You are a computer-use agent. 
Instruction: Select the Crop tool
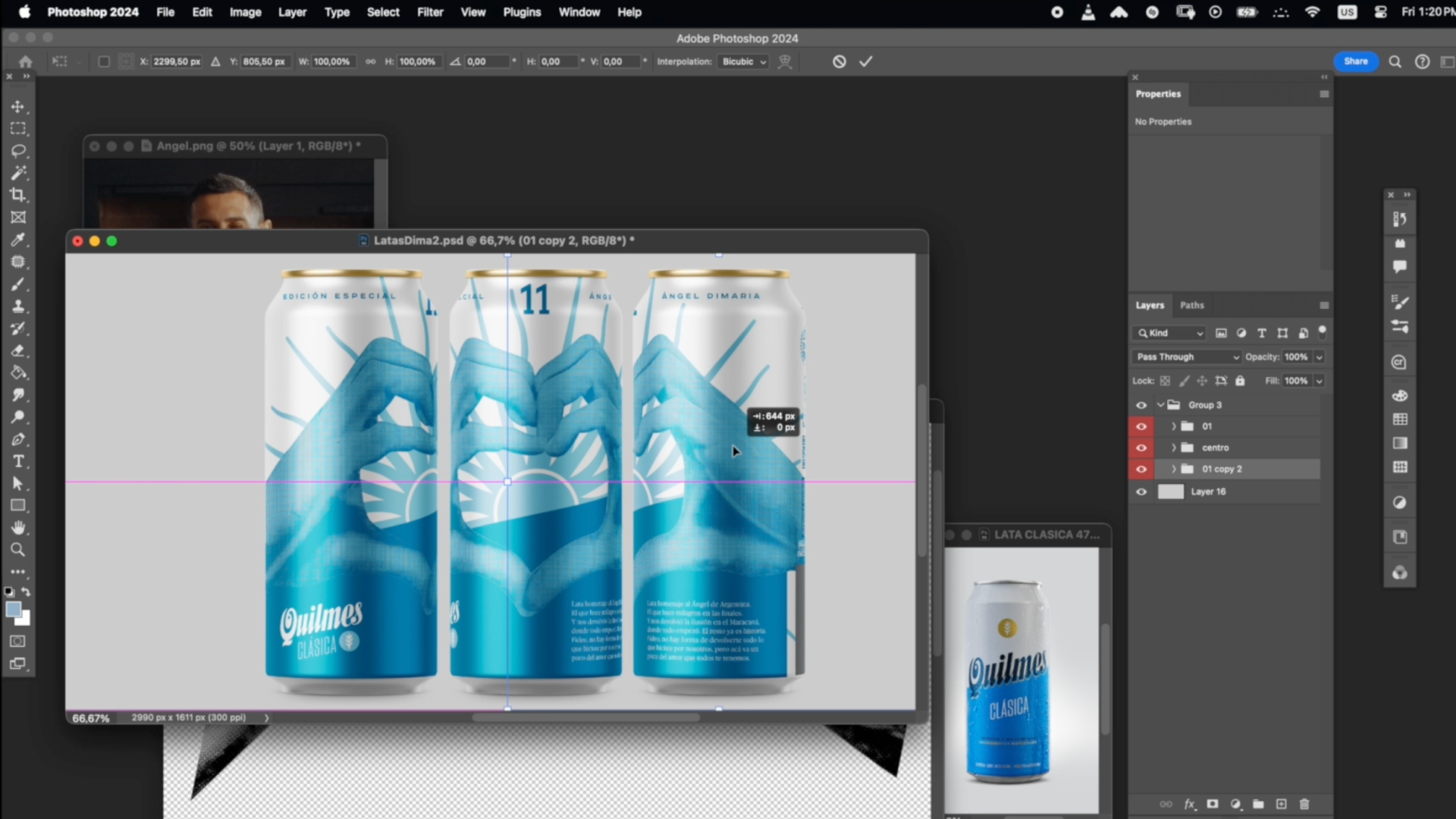pyautogui.click(x=18, y=195)
